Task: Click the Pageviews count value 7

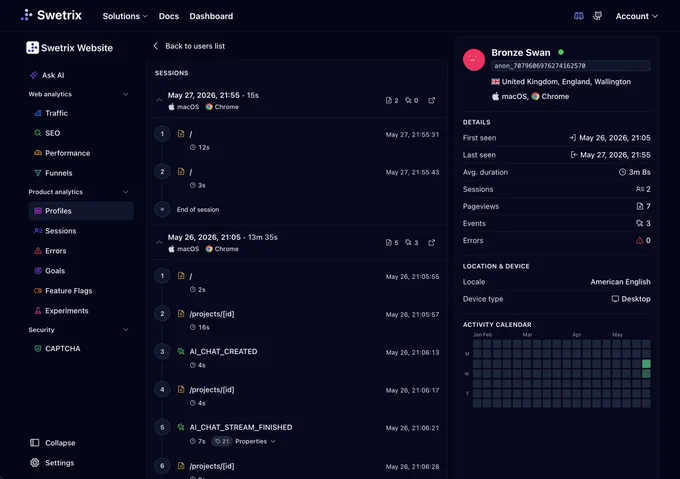Action: (648, 206)
